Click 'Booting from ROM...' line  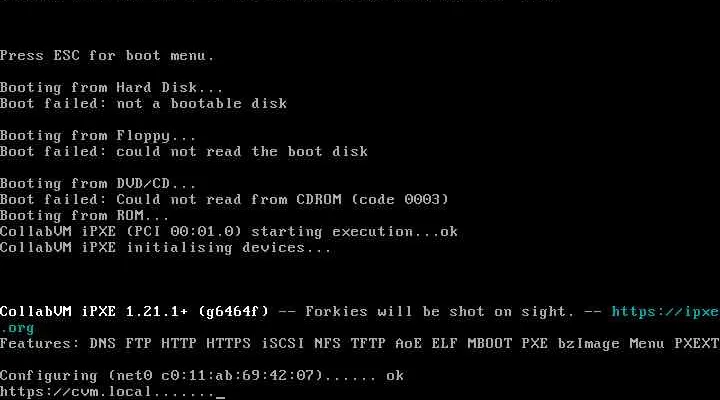tap(84, 215)
